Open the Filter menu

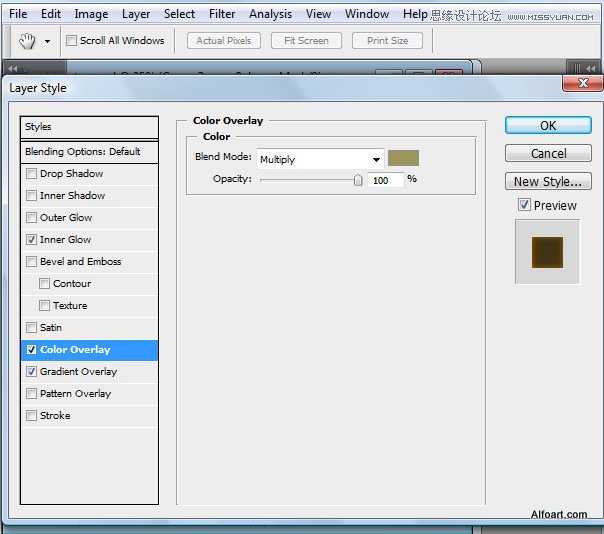(x=222, y=14)
